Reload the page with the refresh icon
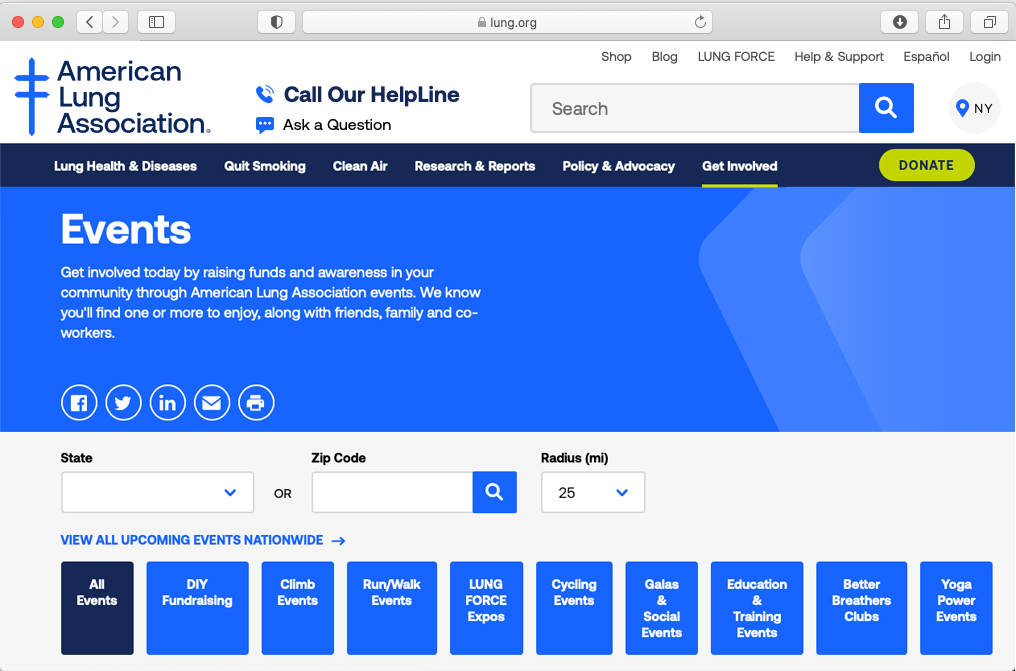Screen dimensions: 1016x671 (700, 22)
